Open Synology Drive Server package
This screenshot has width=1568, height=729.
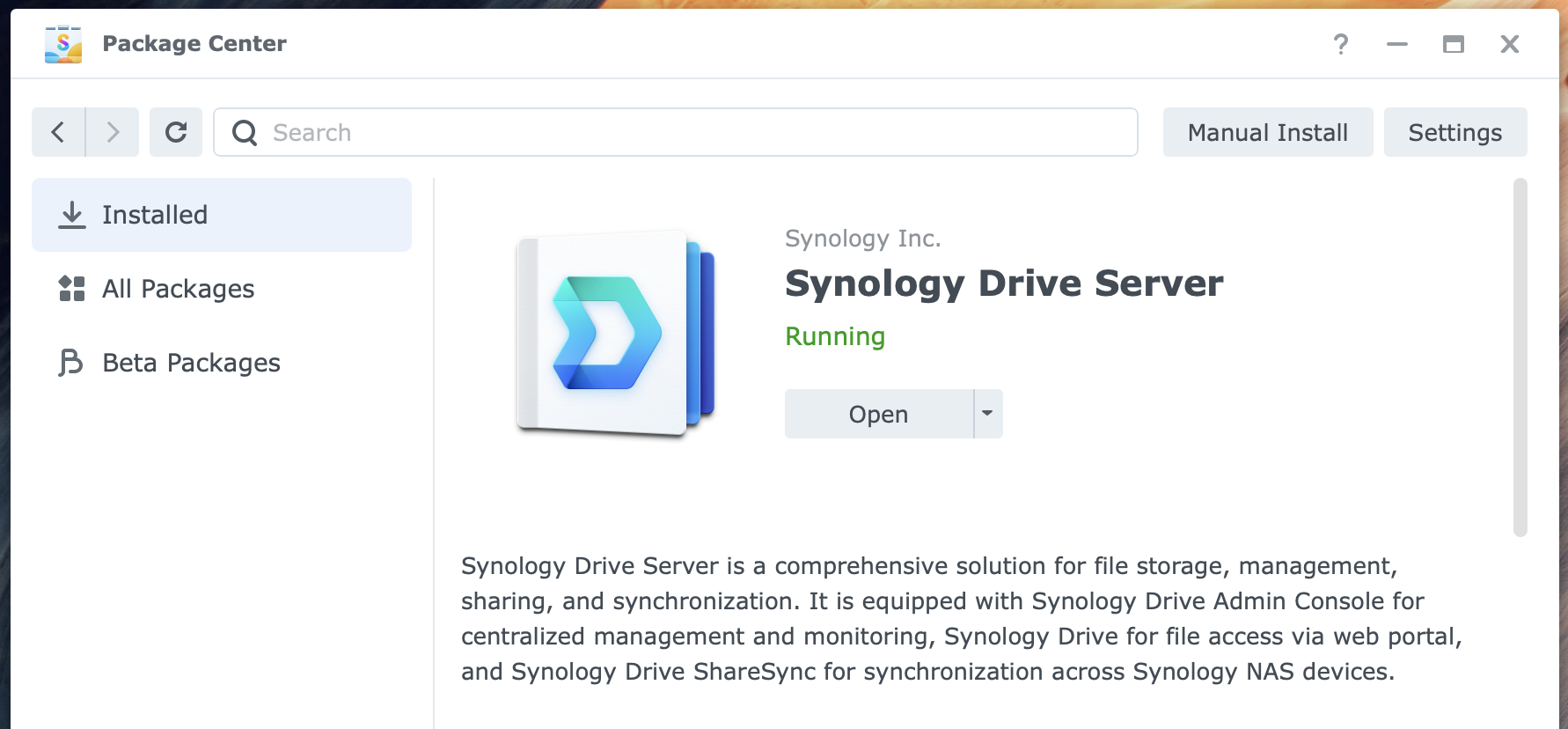878,414
